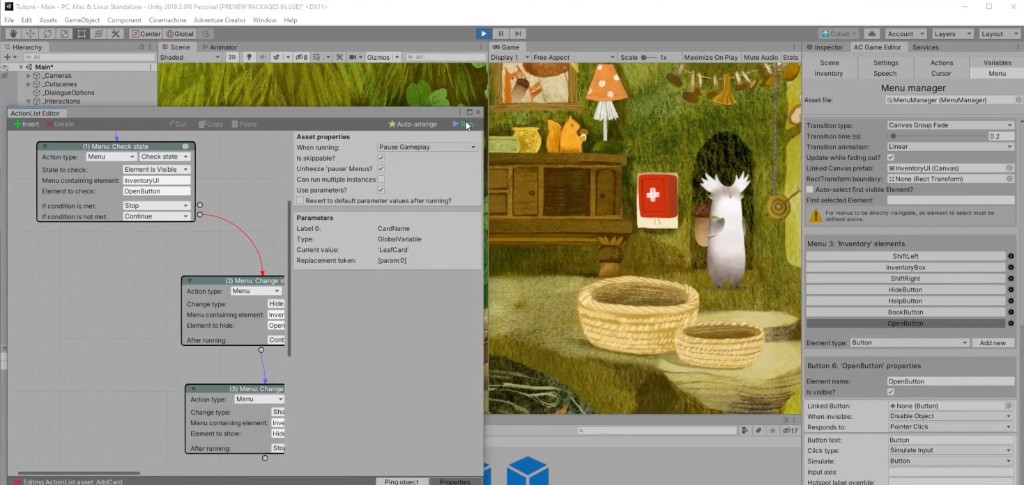Click gear icon beside HideButton element
This screenshot has height=485, width=1024.
click(1011, 290)
